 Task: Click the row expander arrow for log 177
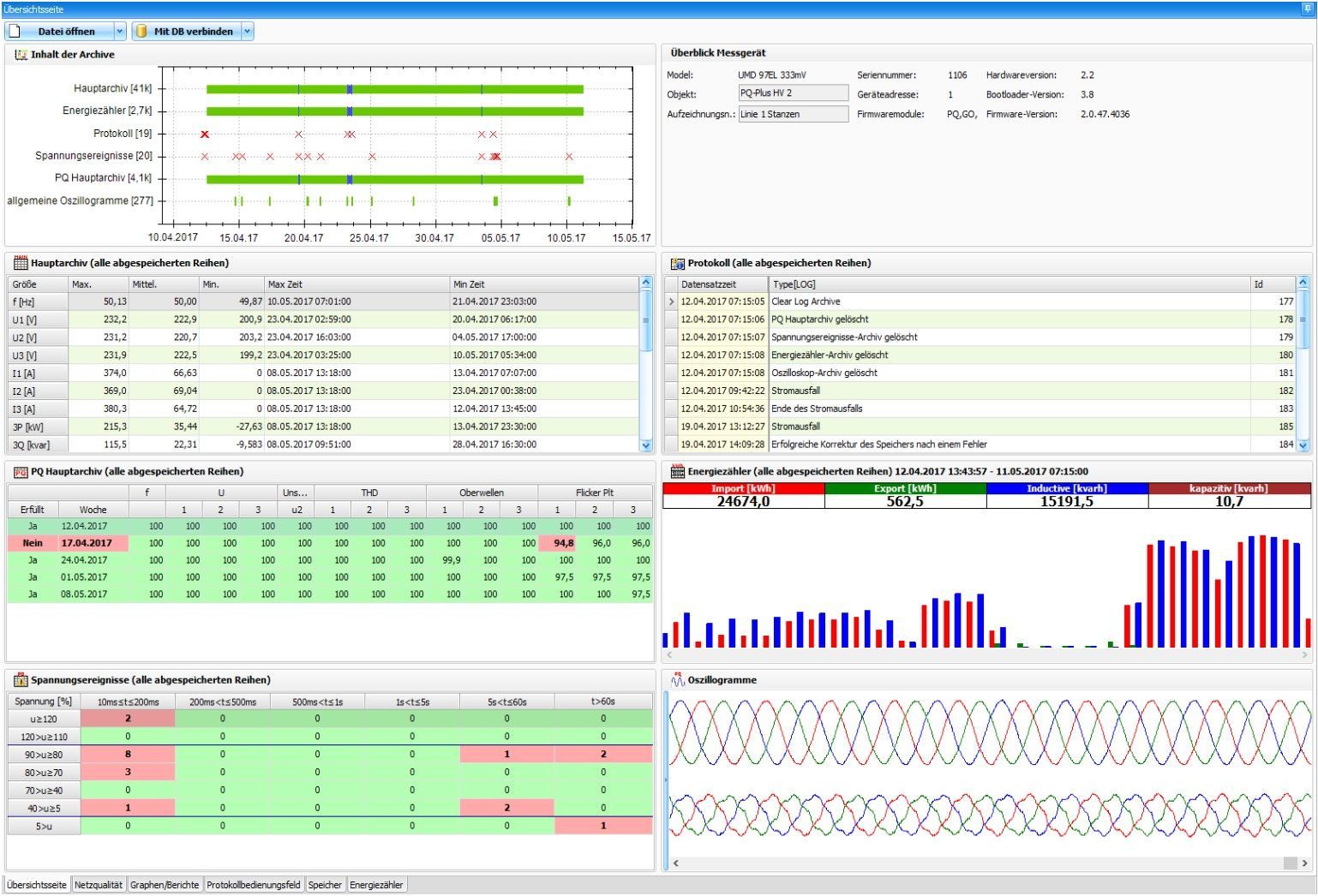[672, 302]
